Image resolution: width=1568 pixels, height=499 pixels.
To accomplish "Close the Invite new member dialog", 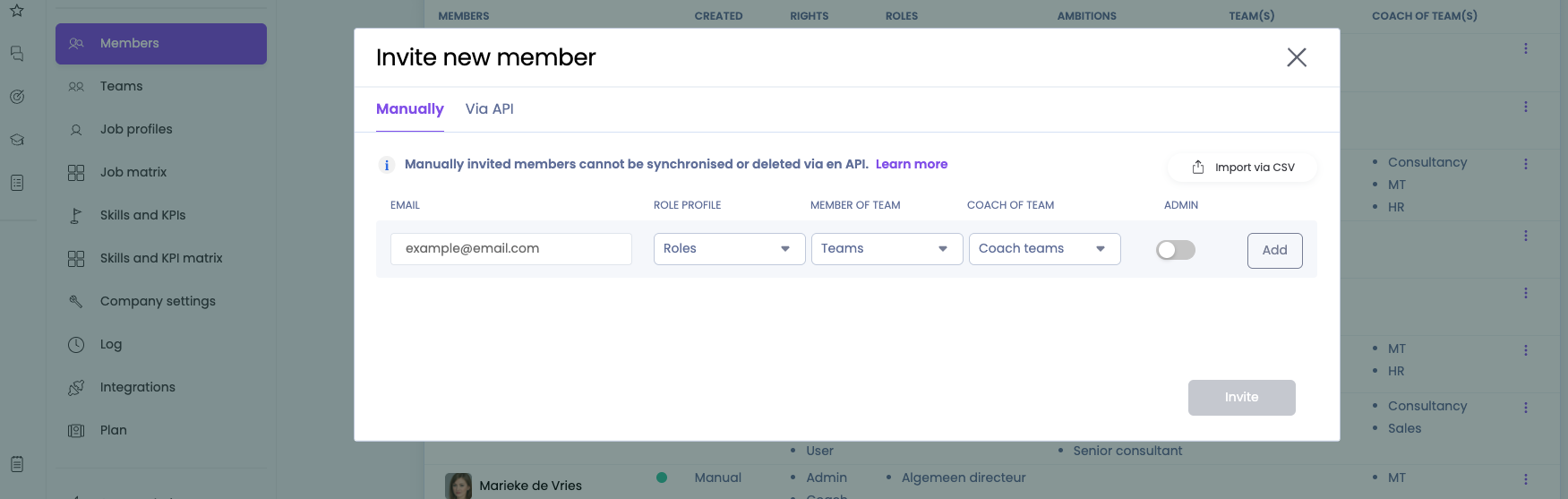I will click(x=1296, y=57).
